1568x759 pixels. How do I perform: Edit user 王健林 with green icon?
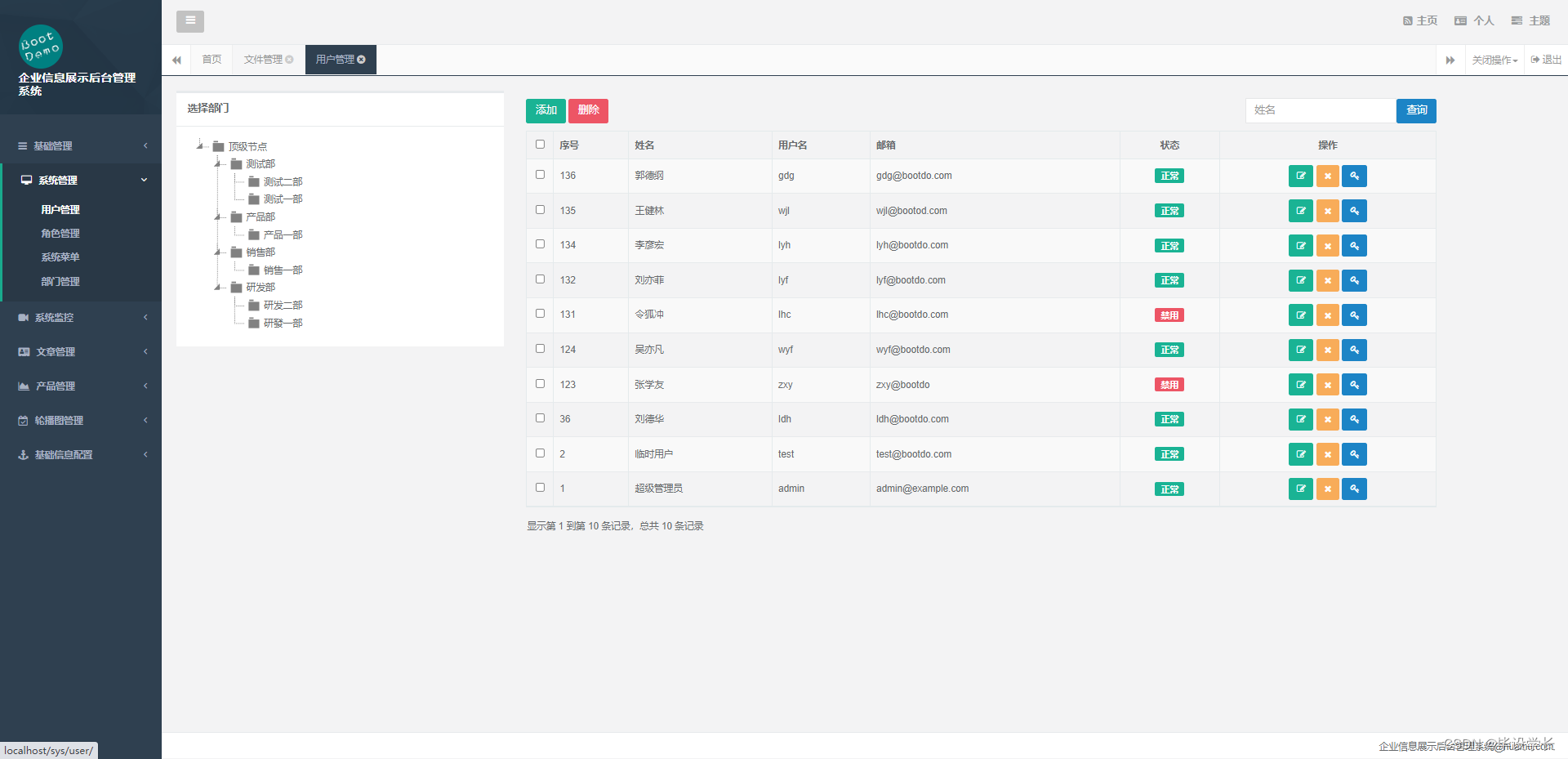pos(1300,211)
